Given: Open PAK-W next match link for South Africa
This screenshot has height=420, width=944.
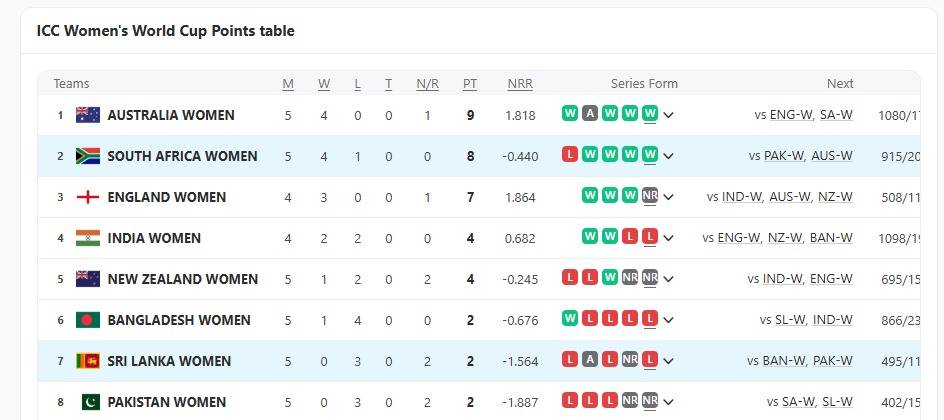Looking at the screenshot, I should (x=784, y=156).
